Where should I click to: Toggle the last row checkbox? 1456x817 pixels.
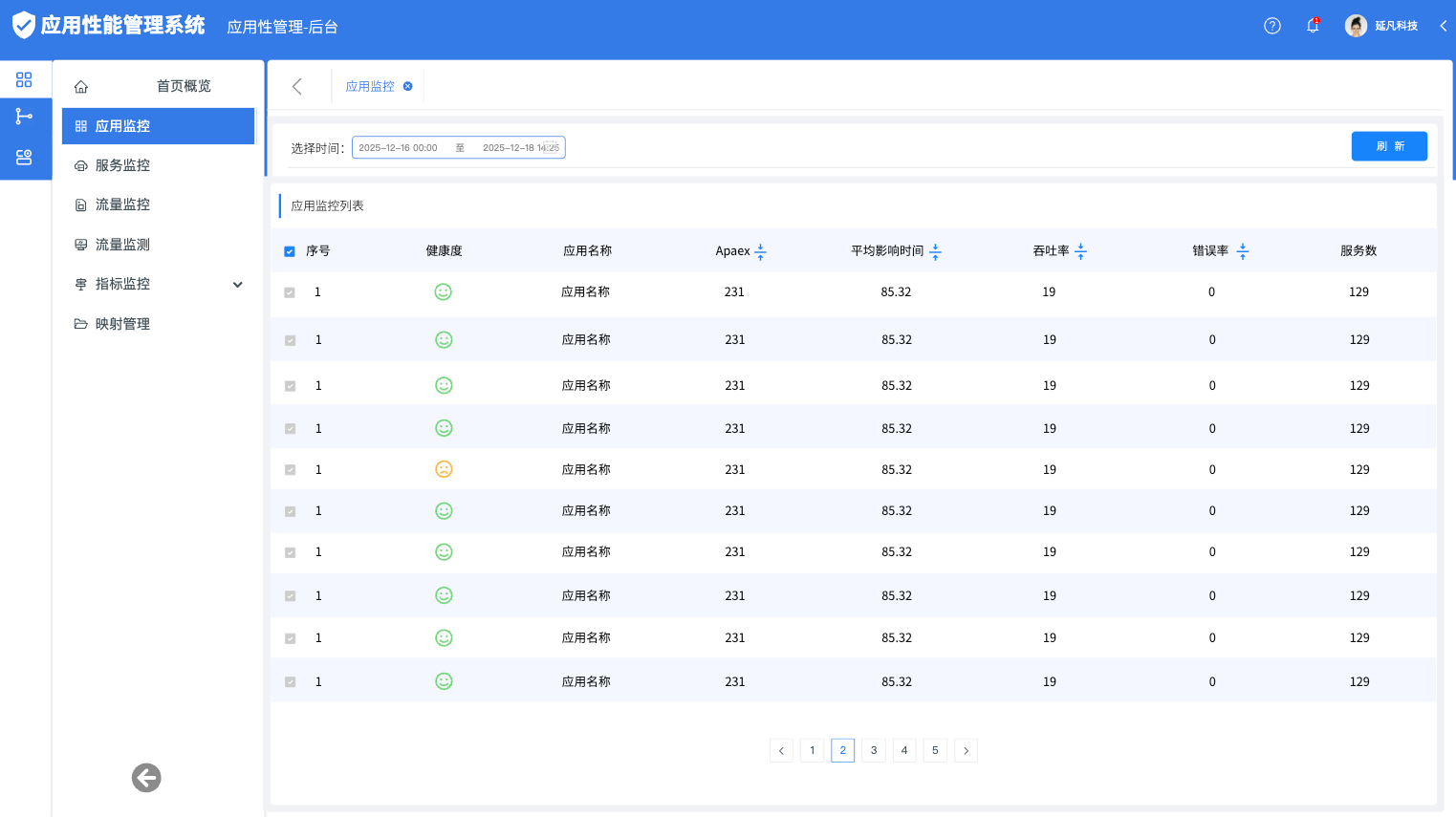click(290, 682)
